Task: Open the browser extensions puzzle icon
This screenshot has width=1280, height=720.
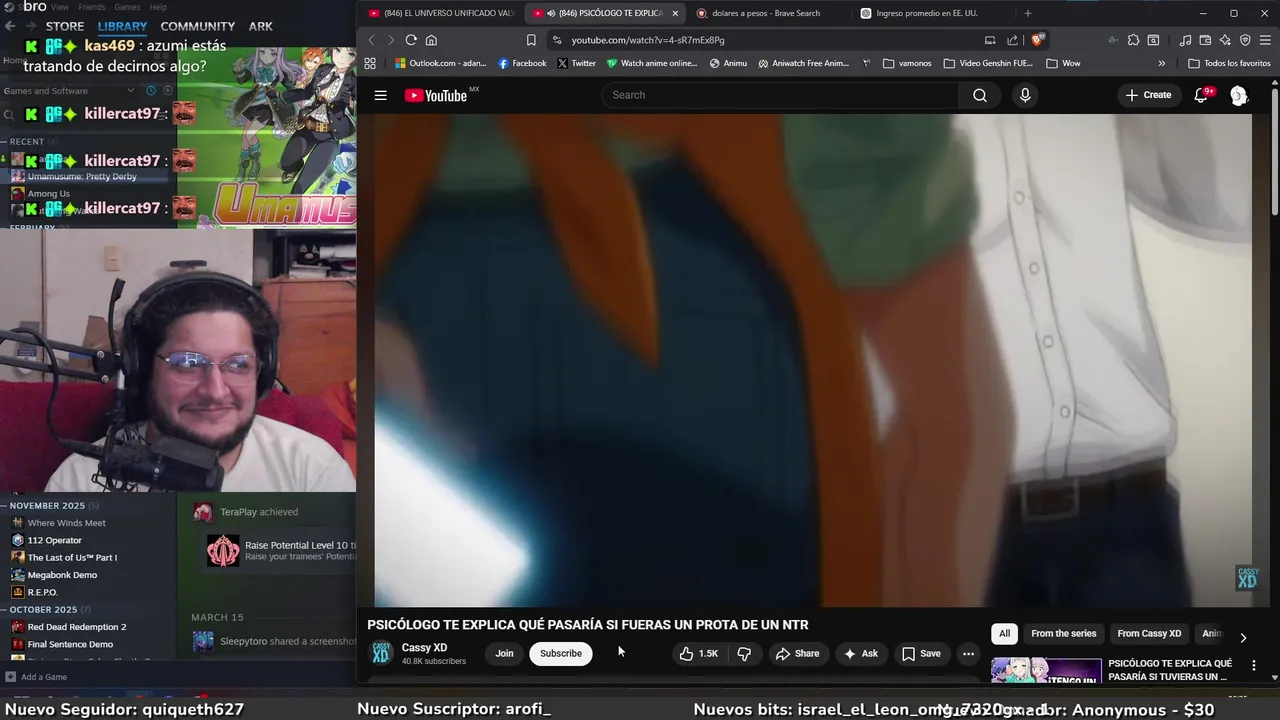Action: point(1133,40)
